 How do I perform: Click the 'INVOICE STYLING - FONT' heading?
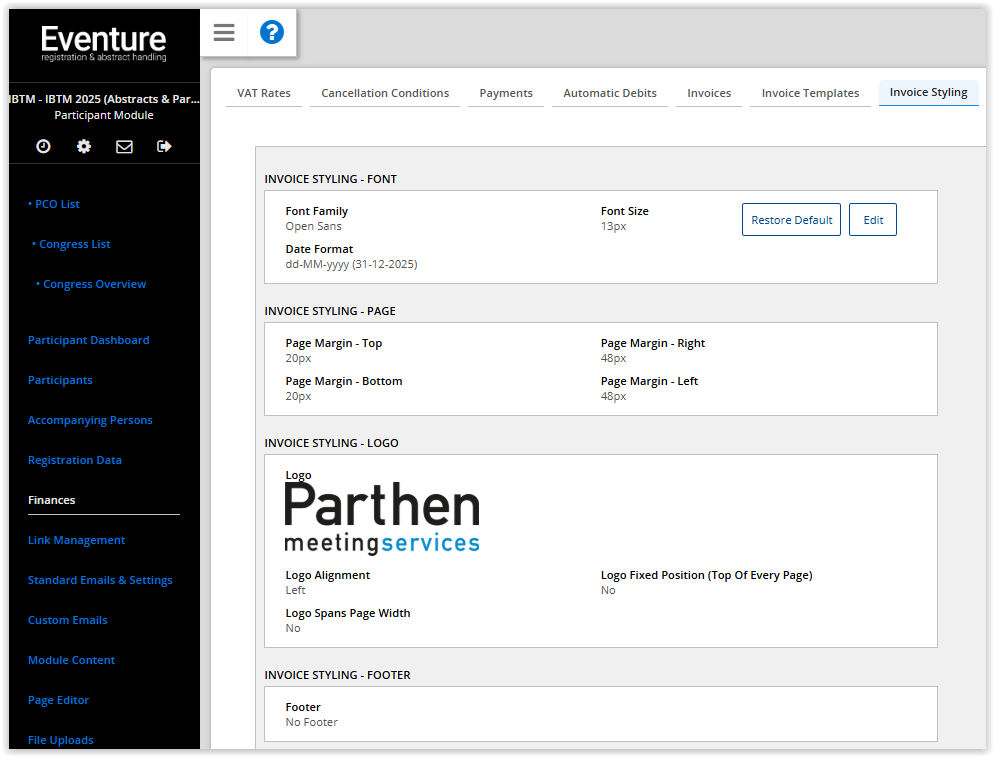[x=331, y=179]
